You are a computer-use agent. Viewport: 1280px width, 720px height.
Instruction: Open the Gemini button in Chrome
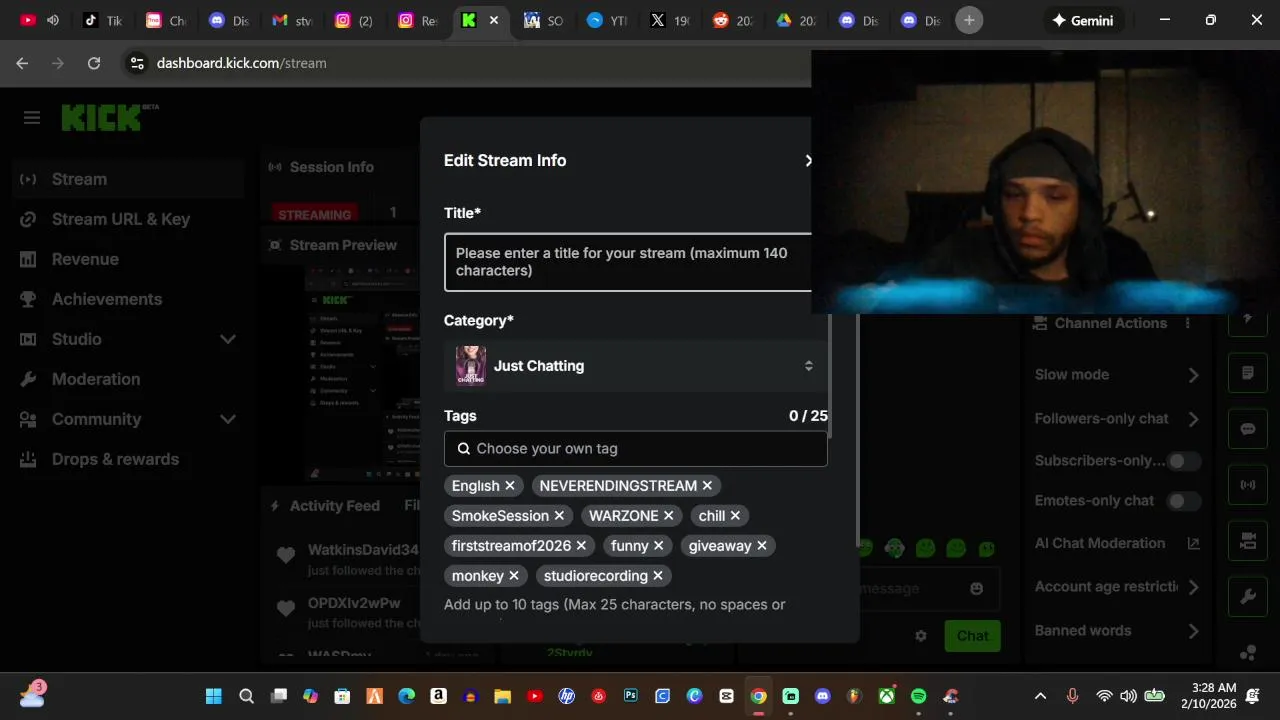pos(1082,20)
